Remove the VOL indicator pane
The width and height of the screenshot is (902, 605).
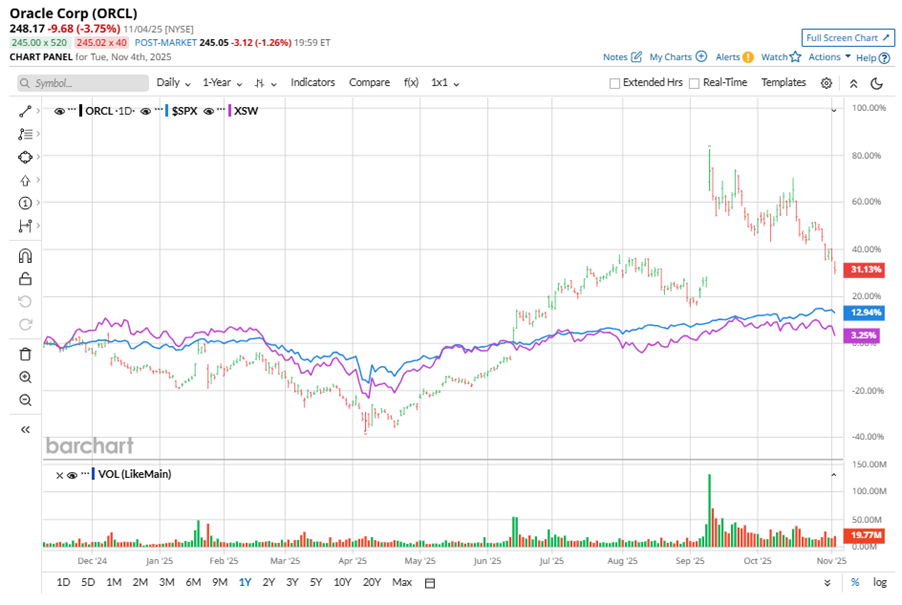tap(59, 475)
